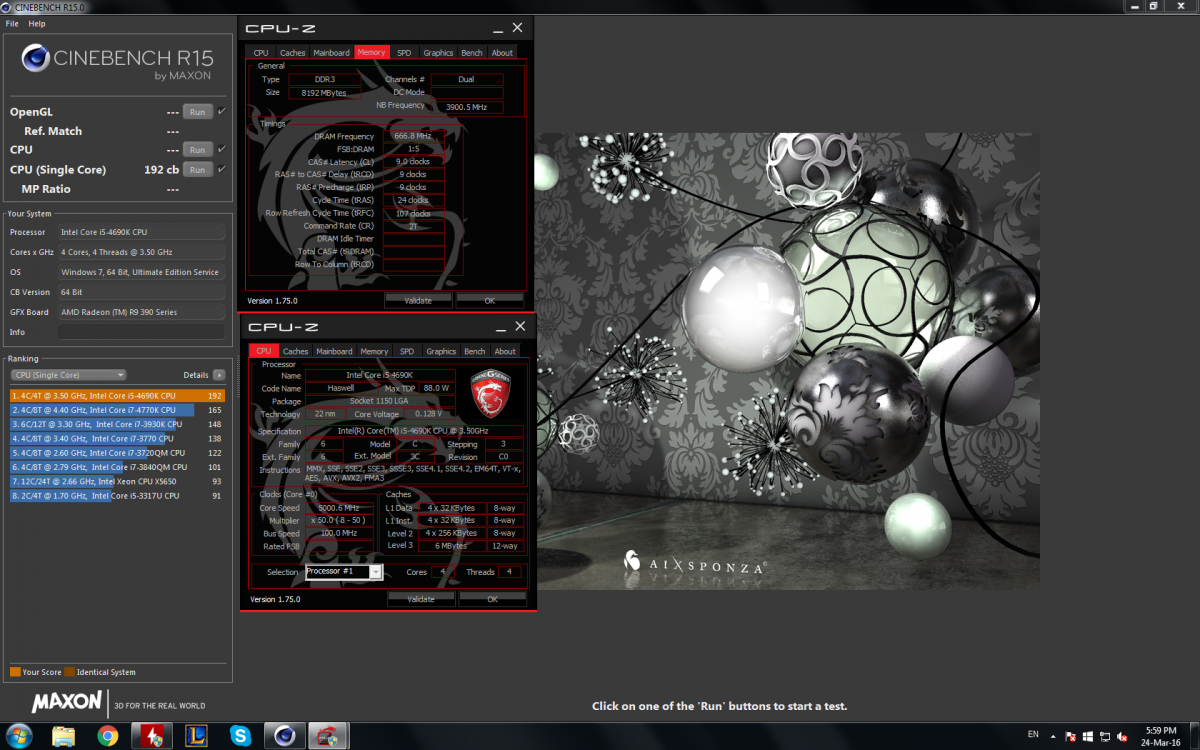Viewport: 1200px width, 750px height.
Task: Open Memory tab in lower CPU-Z window
Action: pyautogui.click(x=375, y=351)
